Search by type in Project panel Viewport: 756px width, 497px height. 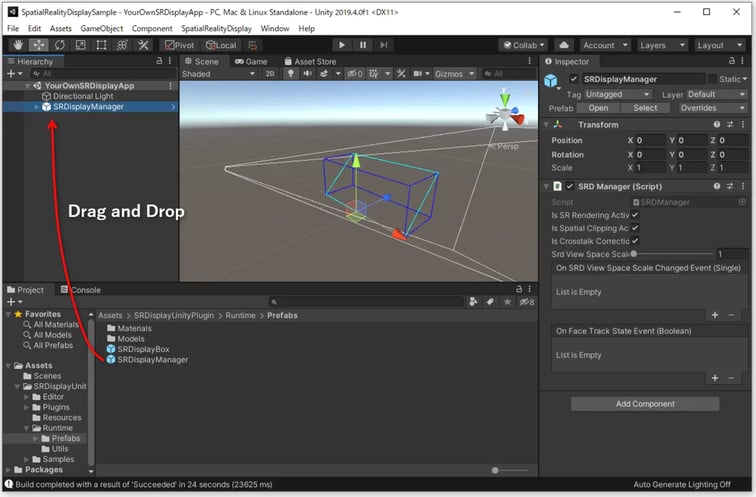point(473,302)
